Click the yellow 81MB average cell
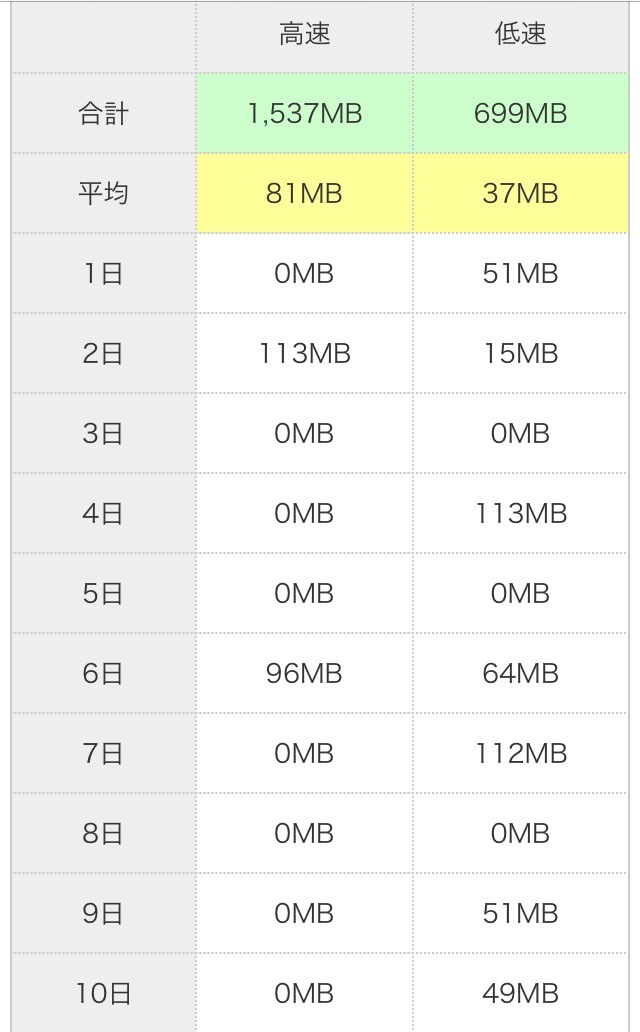The image size is (640, 1032). pos(304,193)
